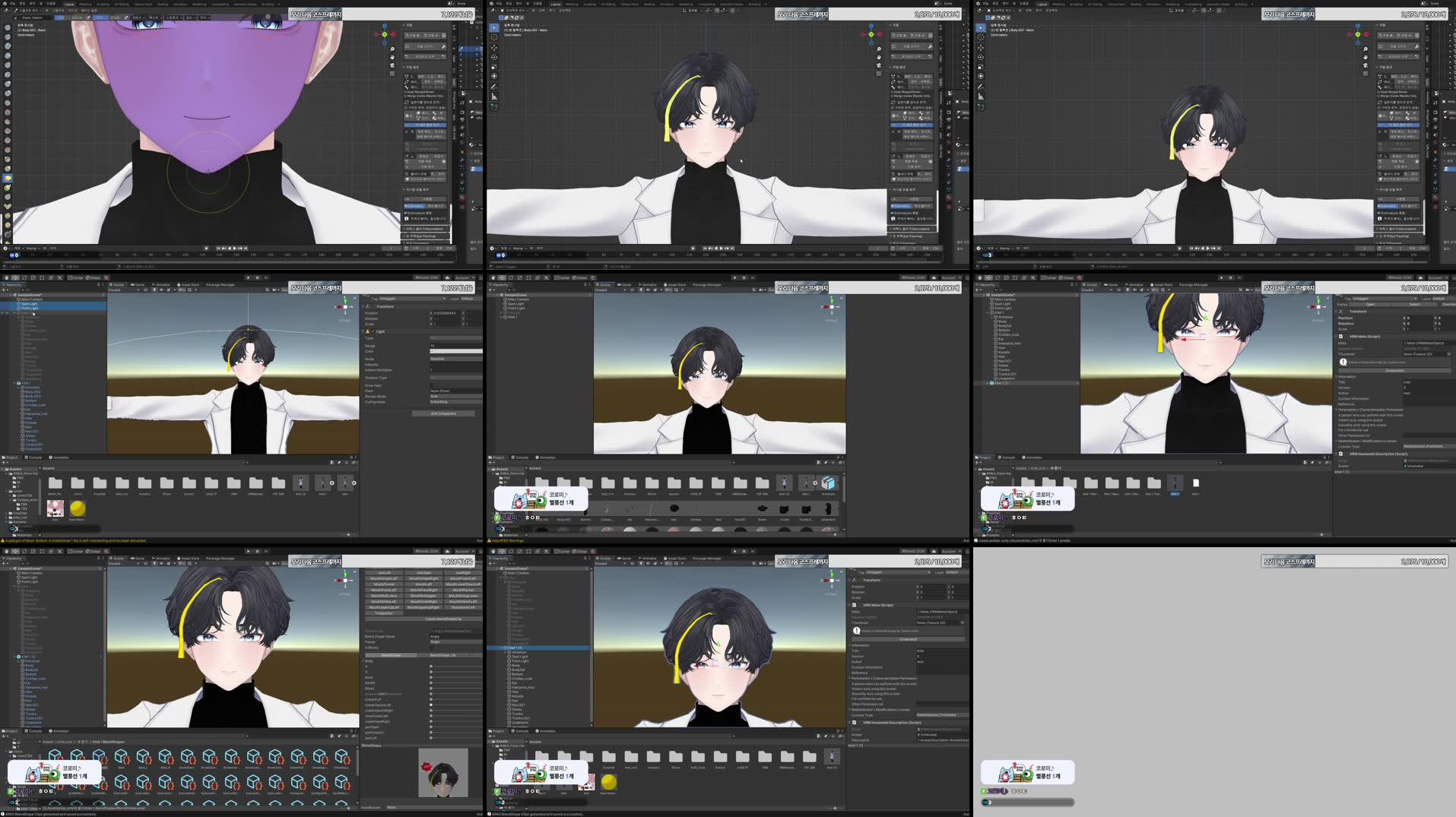This screenshot has width=1456, height=817.
Task: Select the blue cube prefab asset in Unity's Assets
Action: [828, 483]
